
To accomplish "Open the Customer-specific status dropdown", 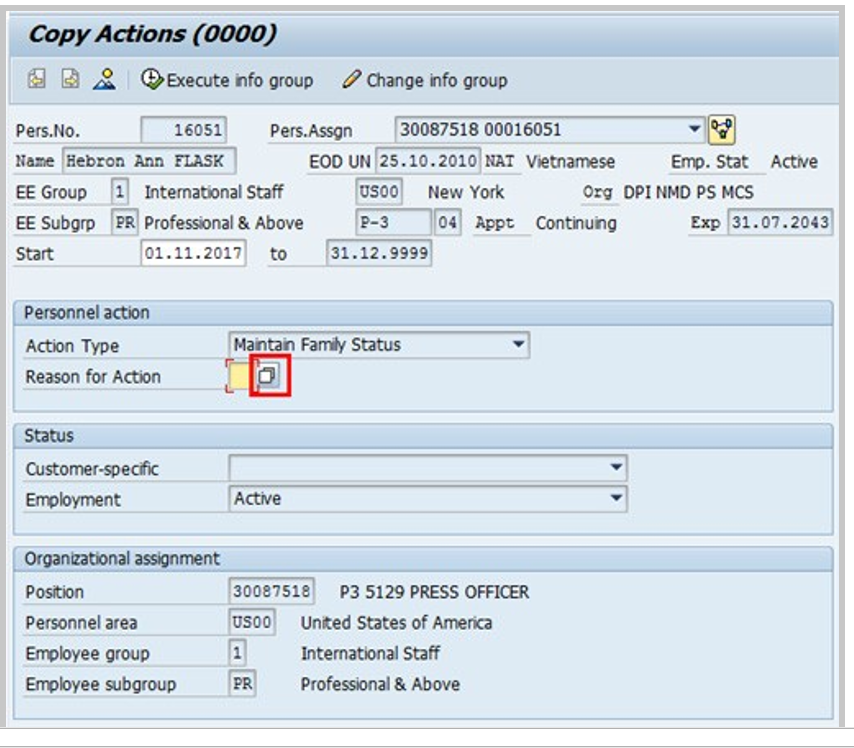I will (428, 468).
